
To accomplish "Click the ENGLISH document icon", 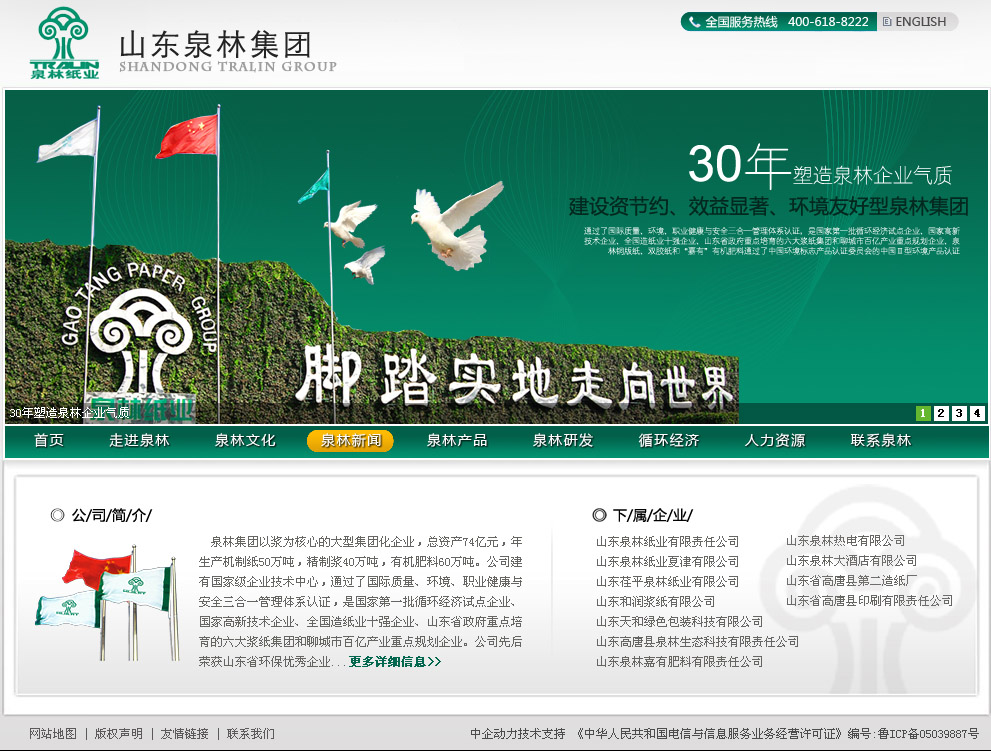I will [887, 21].
